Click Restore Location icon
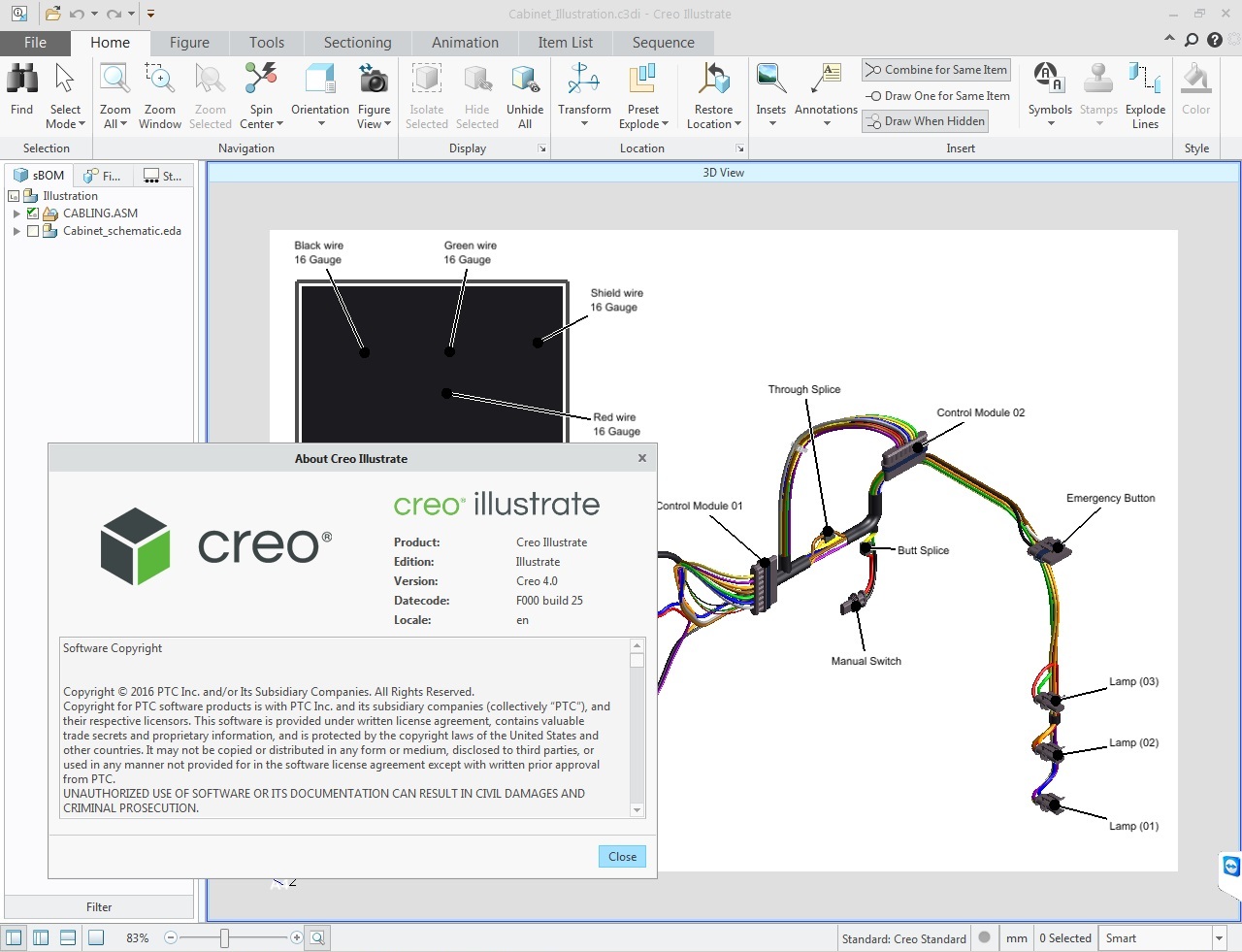The height and width of the screenshot is (952, 1242). pyautogui.click(x=714, y=80)
